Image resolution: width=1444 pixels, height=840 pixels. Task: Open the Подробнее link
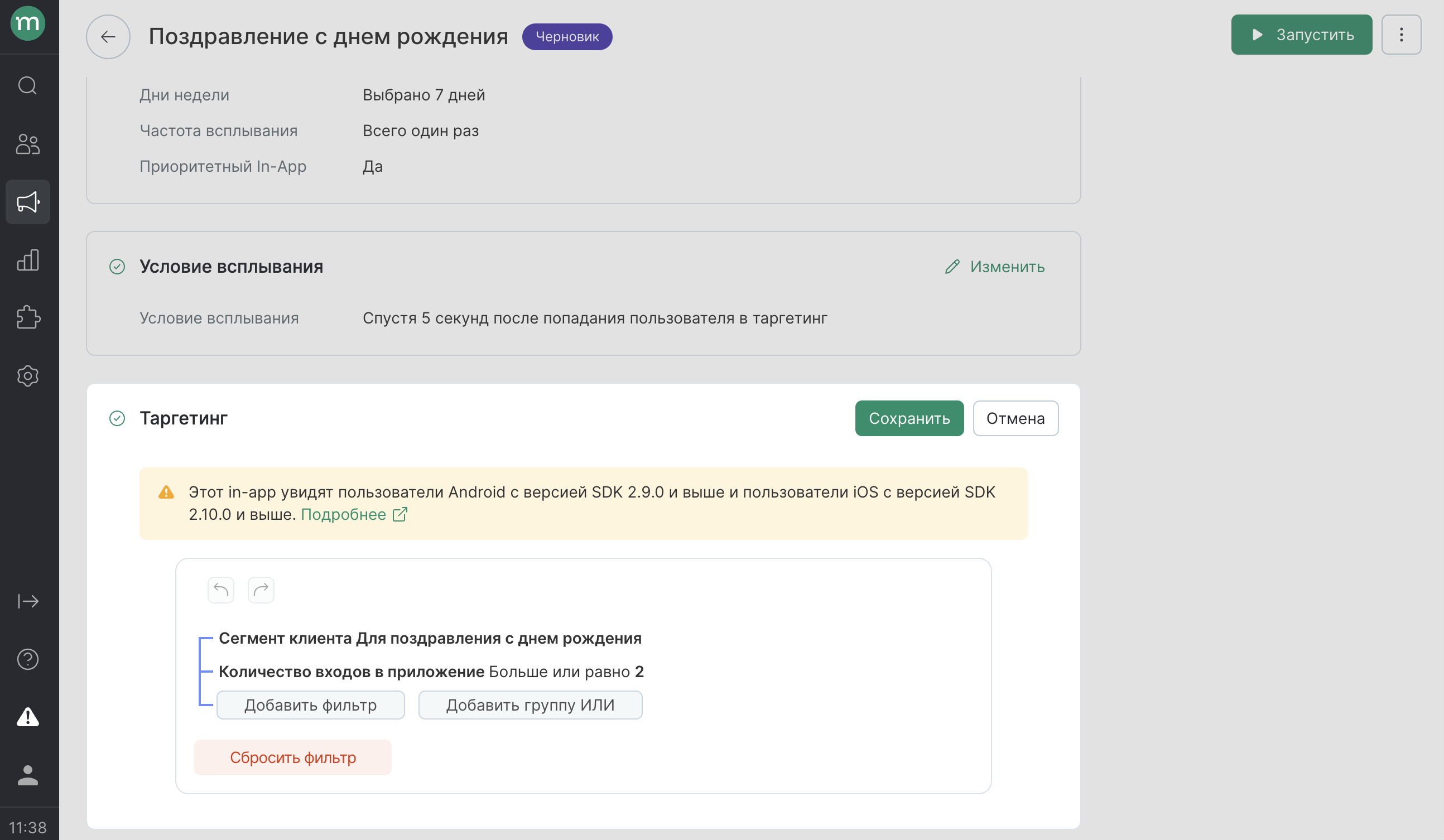(x=343, y=515)
